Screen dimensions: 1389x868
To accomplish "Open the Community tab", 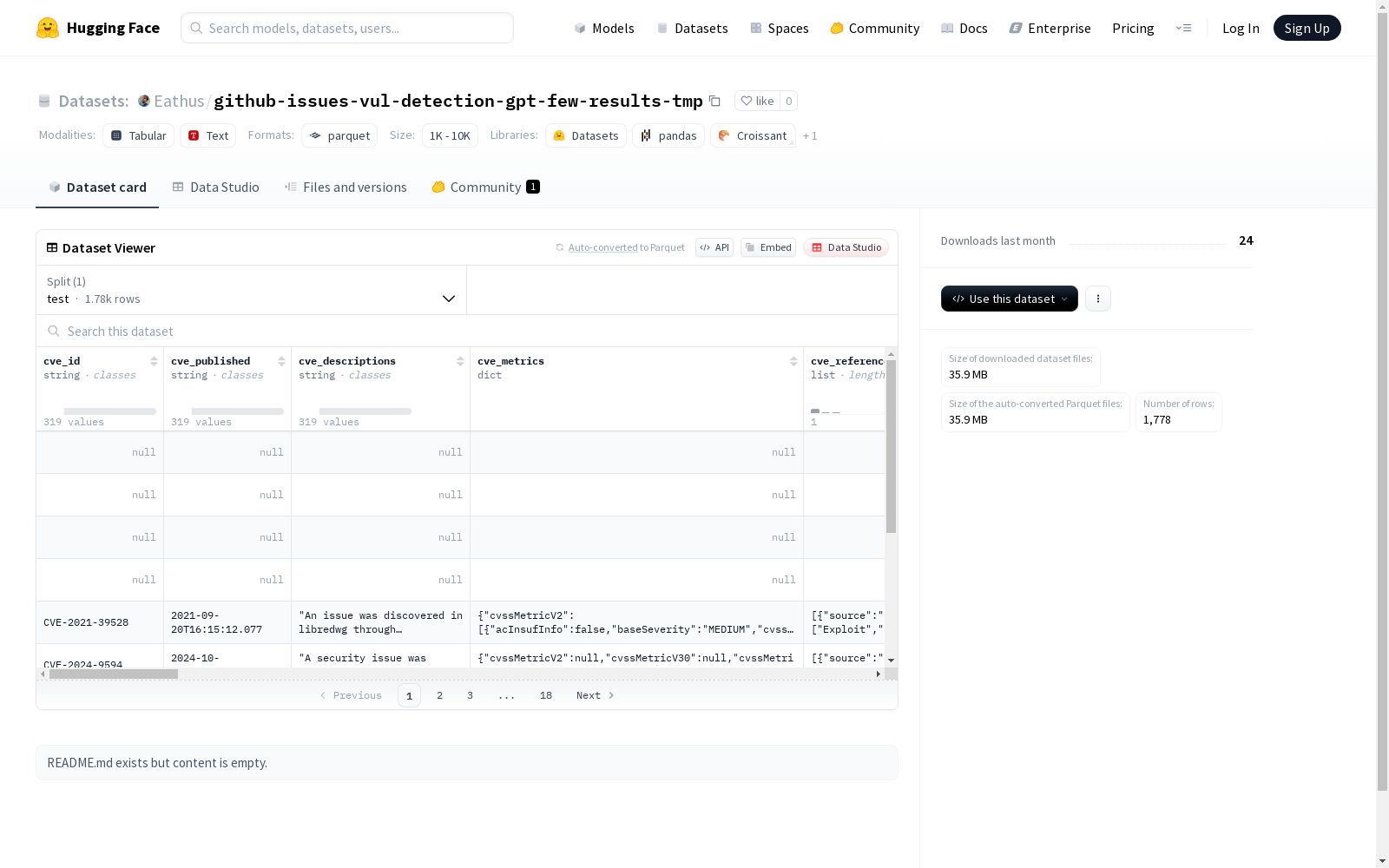I will coord(486,187).
